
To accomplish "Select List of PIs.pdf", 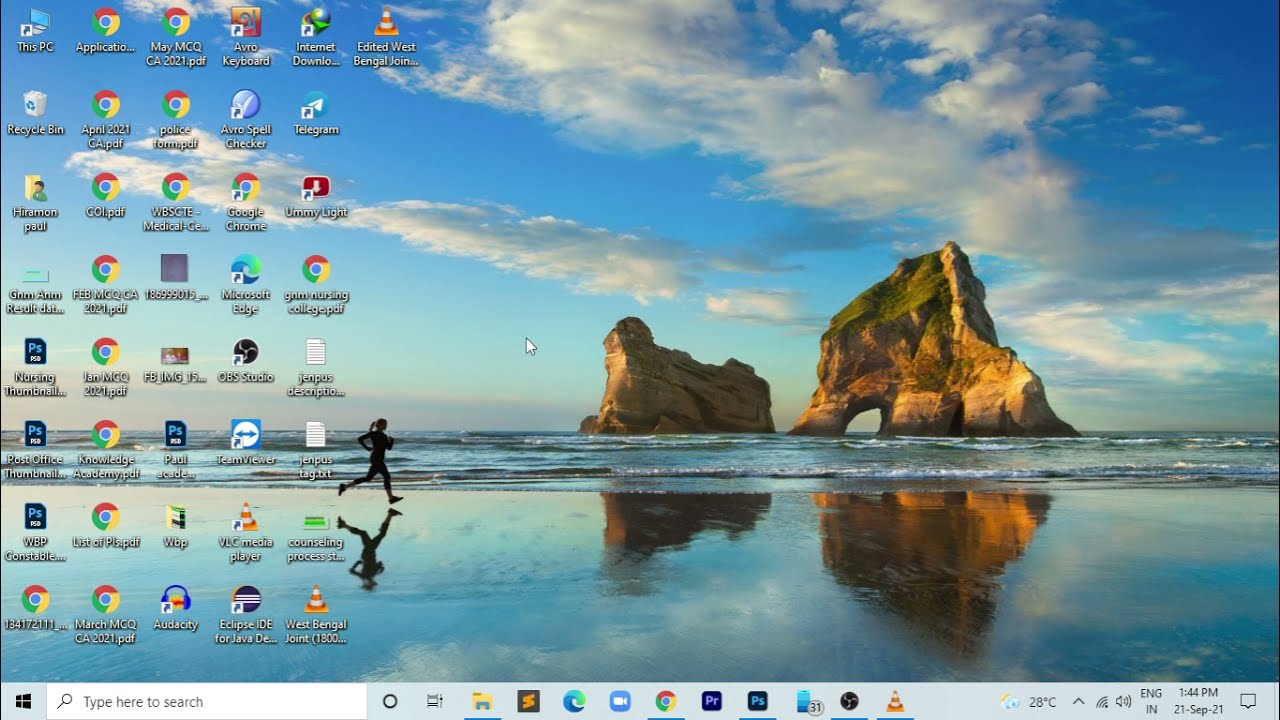I will (106, 525).
